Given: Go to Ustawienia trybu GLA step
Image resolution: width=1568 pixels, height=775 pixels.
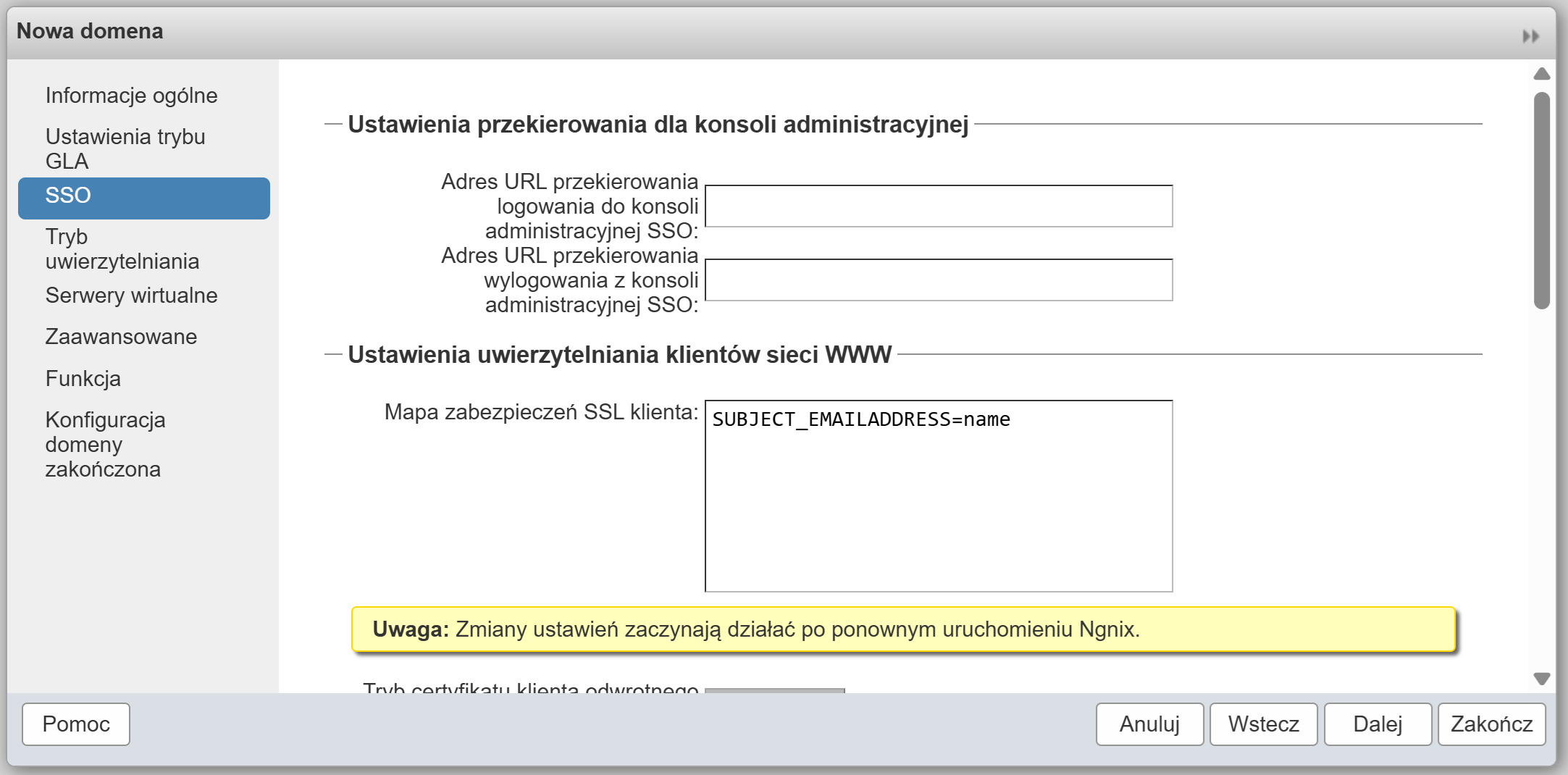Looking at the screenshot, I should pyautogui.click(x=125, y=148).
